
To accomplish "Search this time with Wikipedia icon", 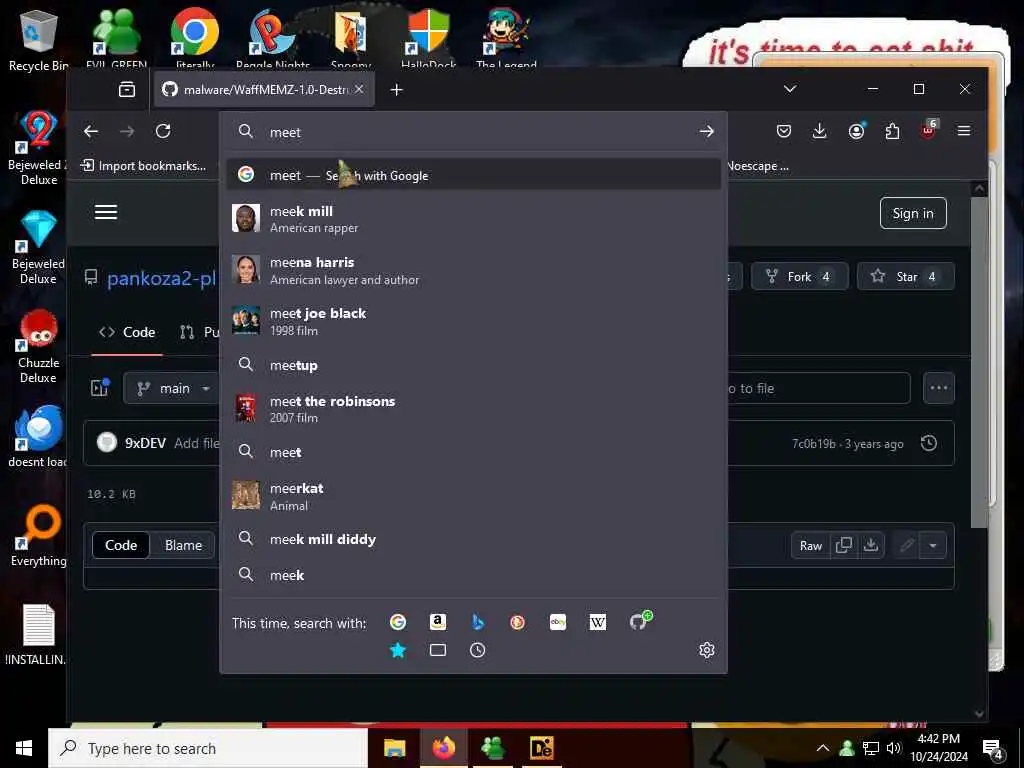I will pyautogui.click(x=598, y=622).
